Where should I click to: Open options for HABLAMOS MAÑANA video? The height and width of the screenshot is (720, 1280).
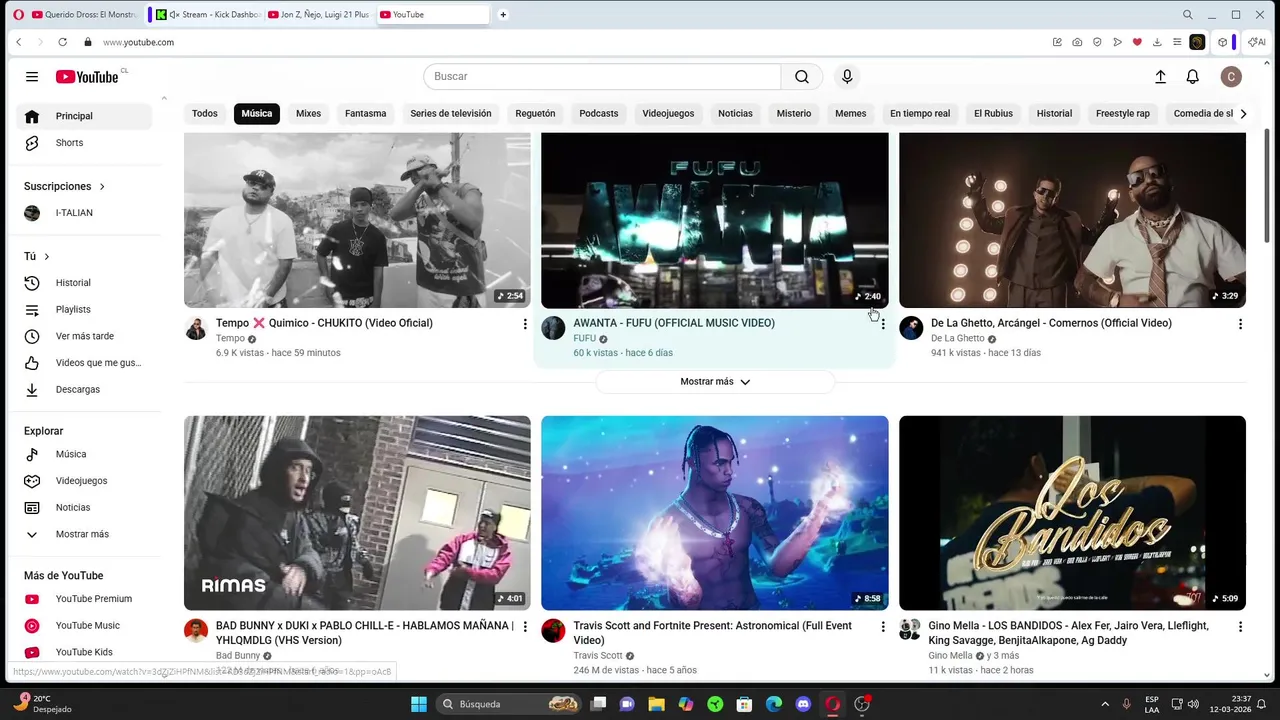tap(525, 627)
